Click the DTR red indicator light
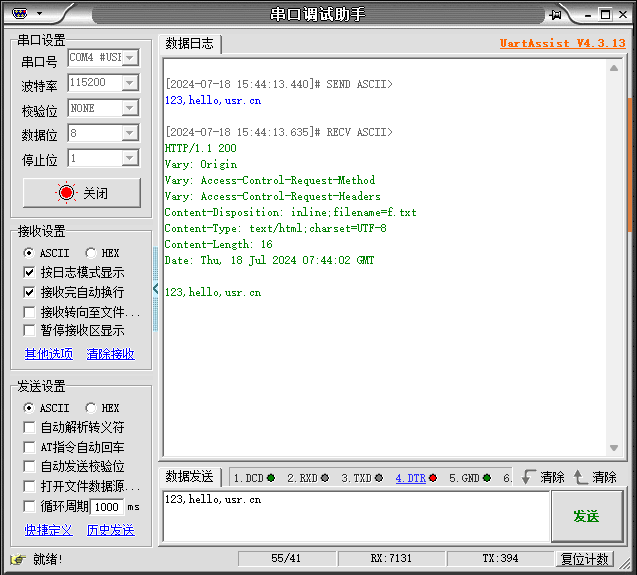Viewport: 637px width, 575px height. (432, 478)
